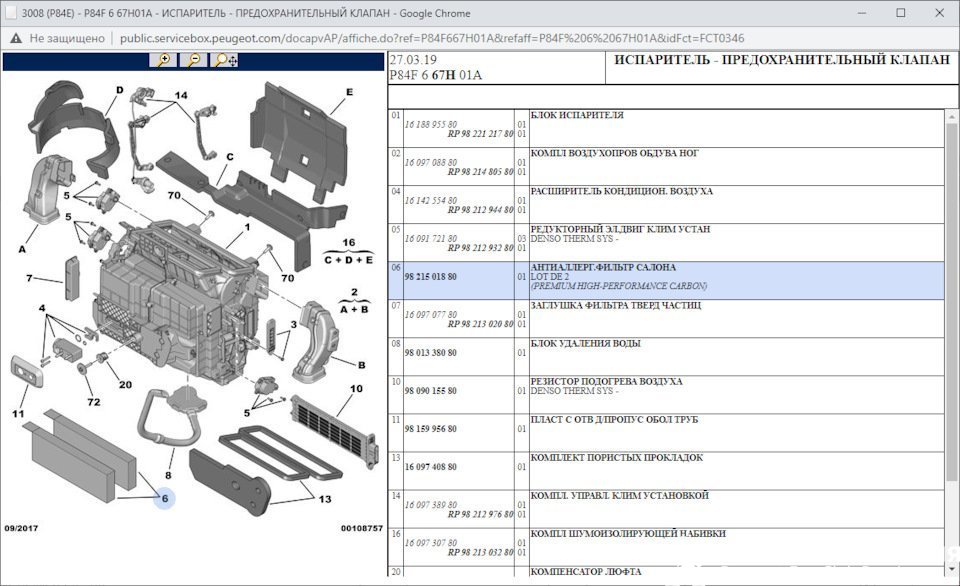Click callout number 10 on the diagram
This screenshot has height=586, width=960.
point(356,388)
